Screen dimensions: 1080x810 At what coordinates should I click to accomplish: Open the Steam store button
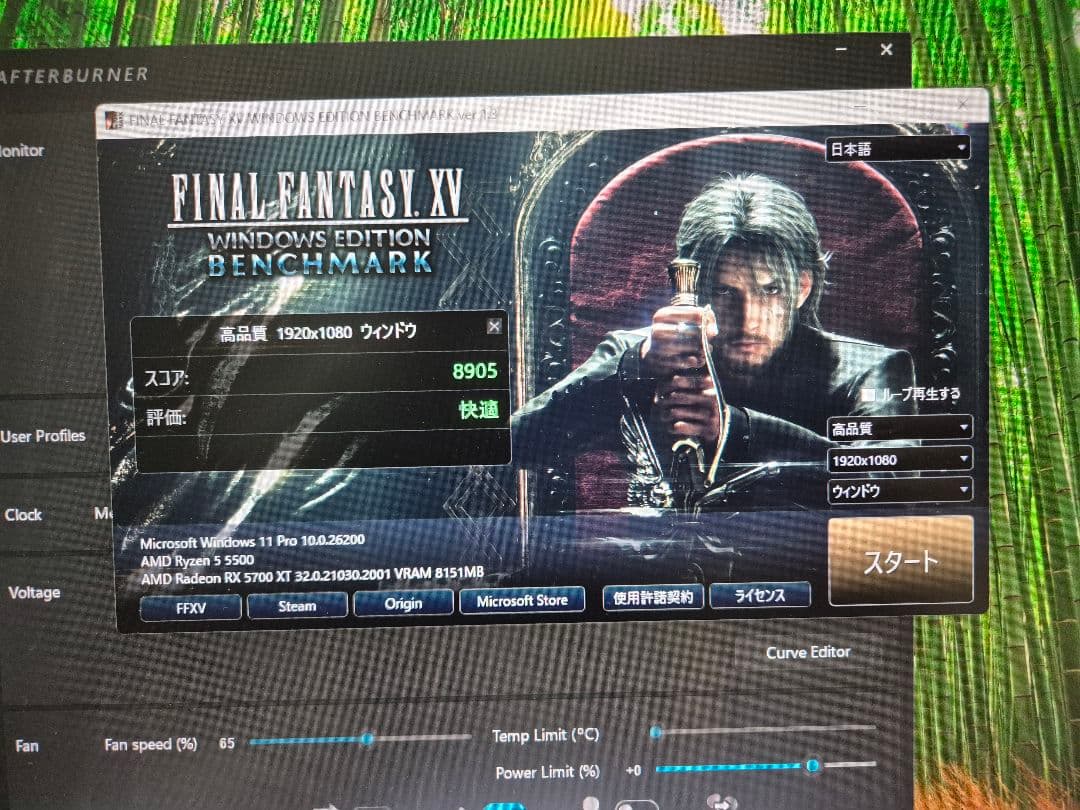click(x=297, y=605)
